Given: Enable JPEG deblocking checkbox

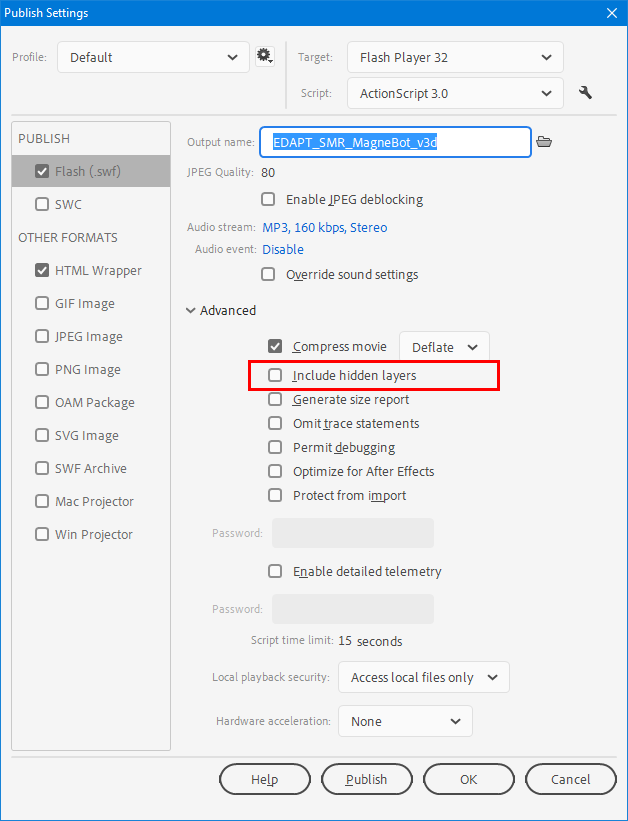Looking at the screenshot, I should tap(268, 199).
